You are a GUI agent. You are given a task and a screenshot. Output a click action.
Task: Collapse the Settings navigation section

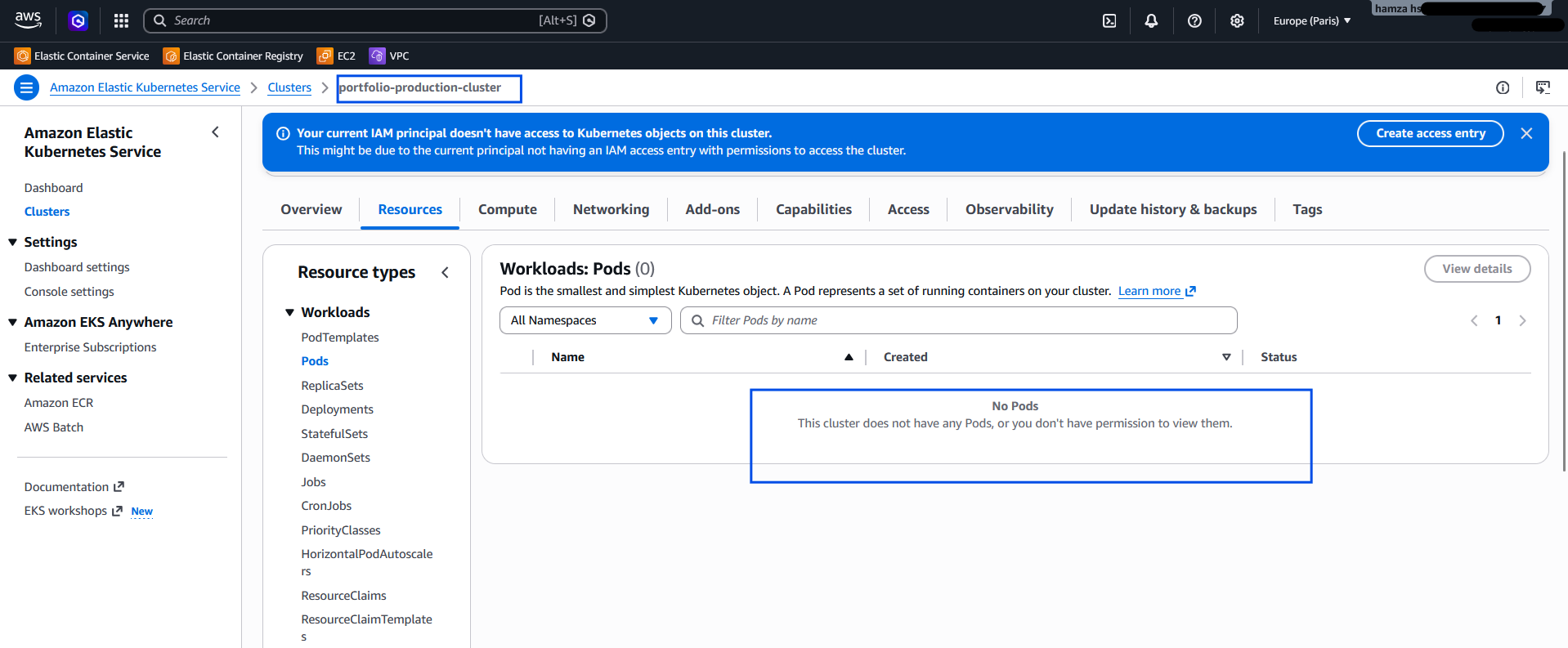tap(13, 242)
